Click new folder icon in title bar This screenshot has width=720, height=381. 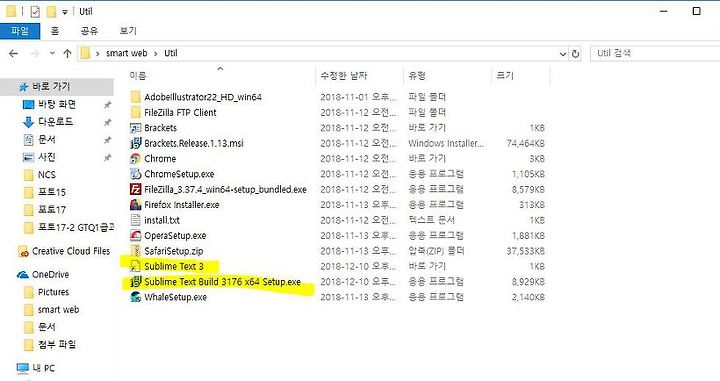point(51,11)
